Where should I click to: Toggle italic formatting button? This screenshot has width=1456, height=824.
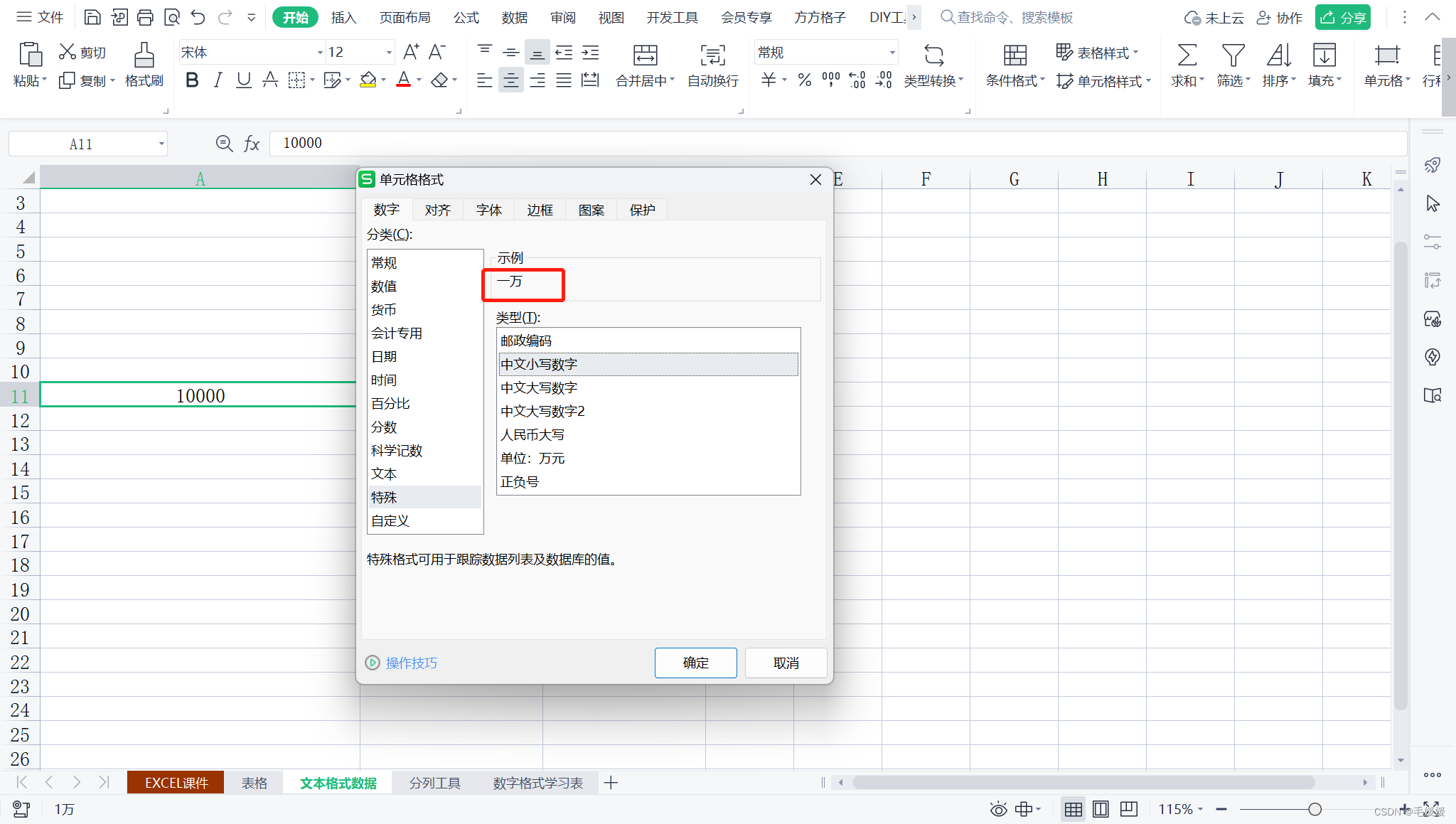[x=218, y=80]
